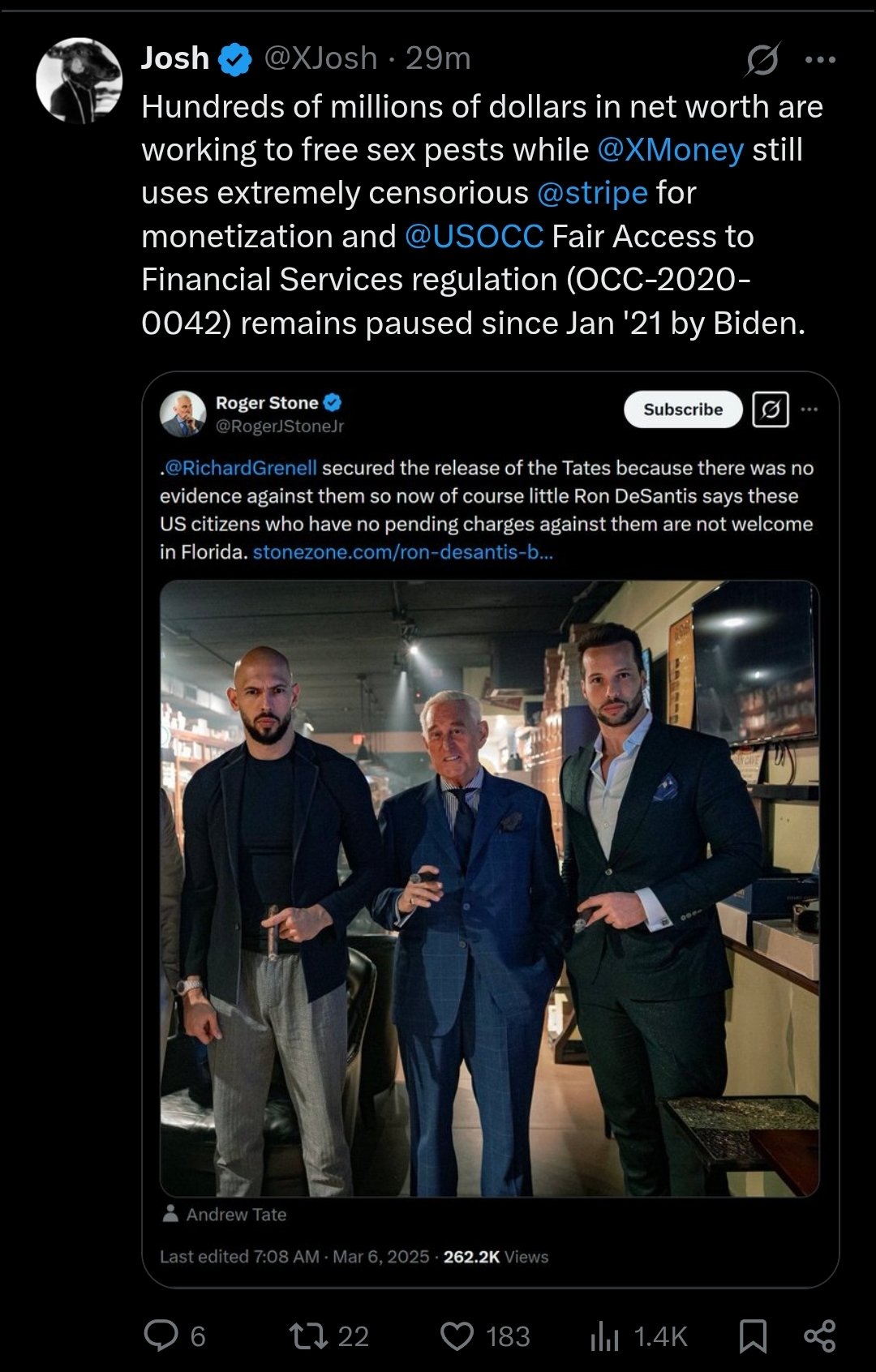
Task: Like the post with the heart icon
Action: point(457,1336)
